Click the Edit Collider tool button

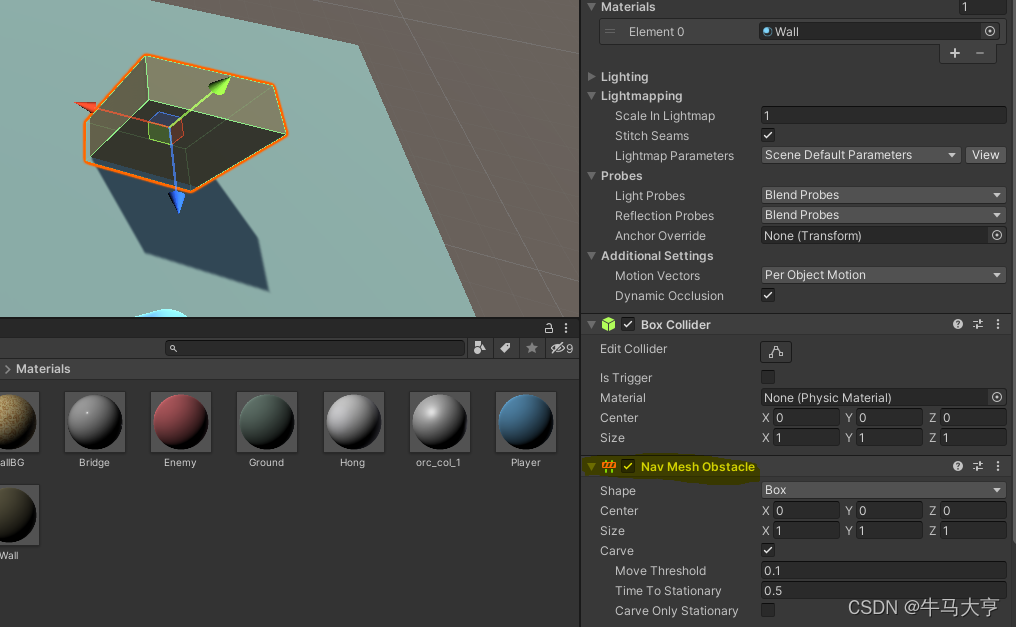tap(776, 352)
